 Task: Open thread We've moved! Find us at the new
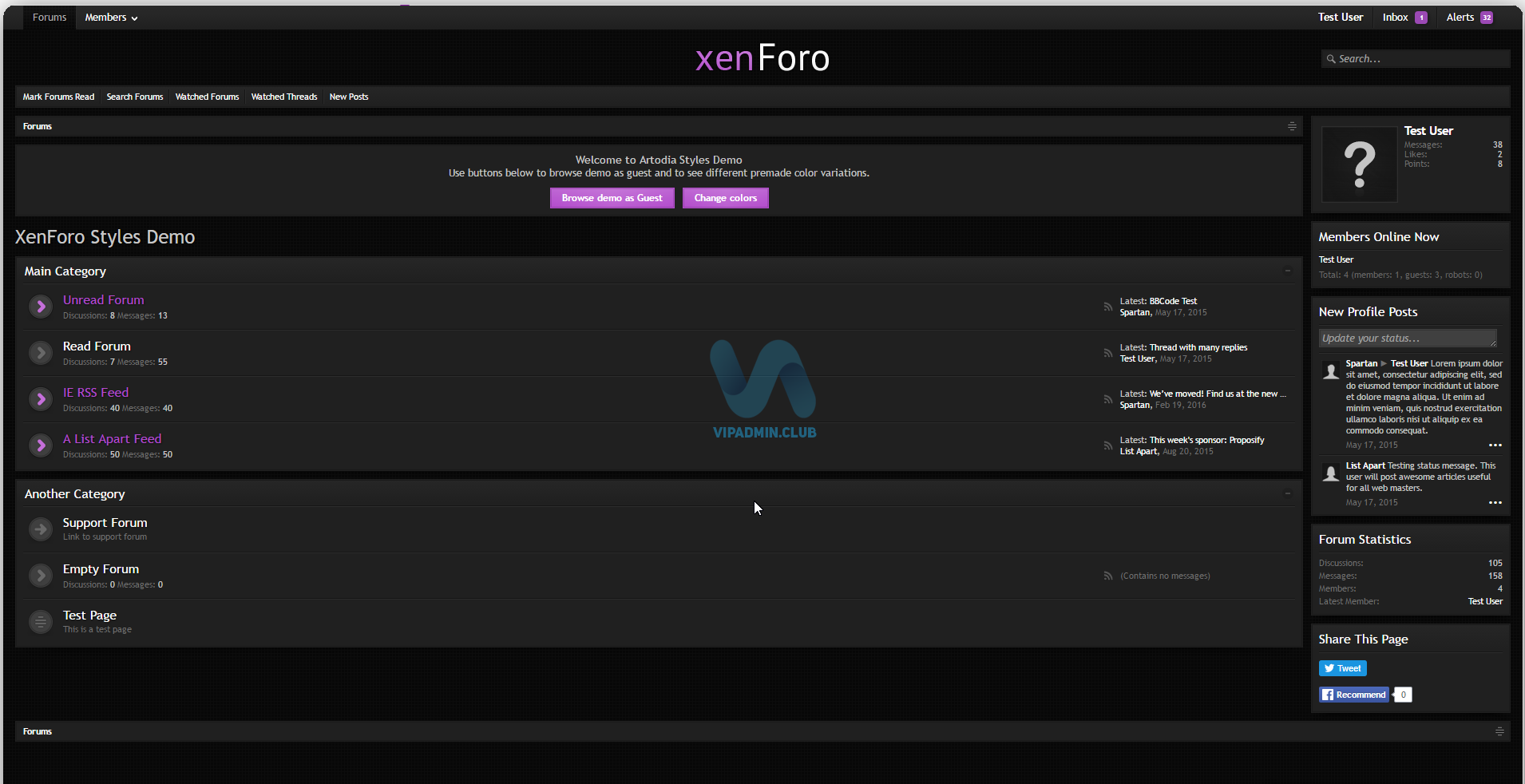tap(1218, 394)
